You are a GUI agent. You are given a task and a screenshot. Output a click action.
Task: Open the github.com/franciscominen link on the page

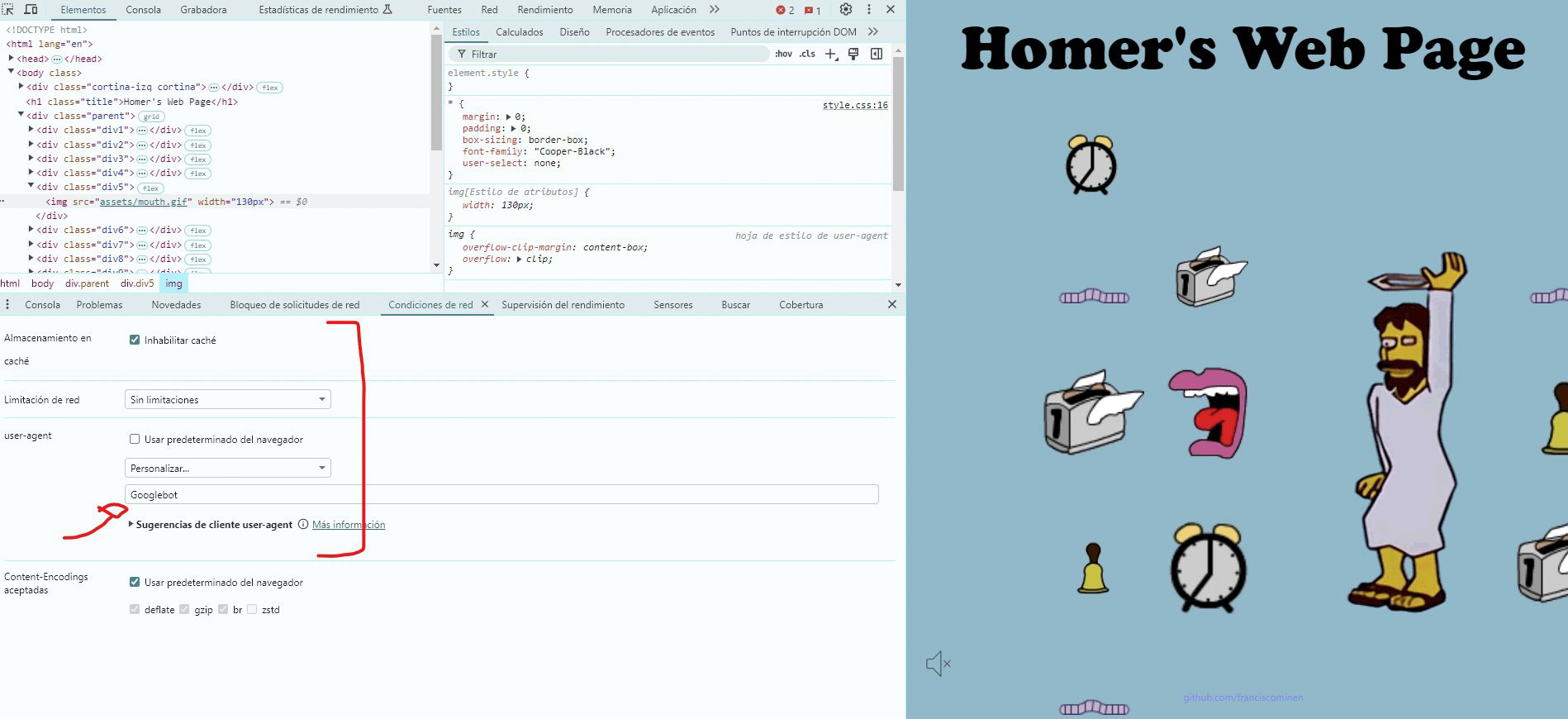coord(1243,698)
